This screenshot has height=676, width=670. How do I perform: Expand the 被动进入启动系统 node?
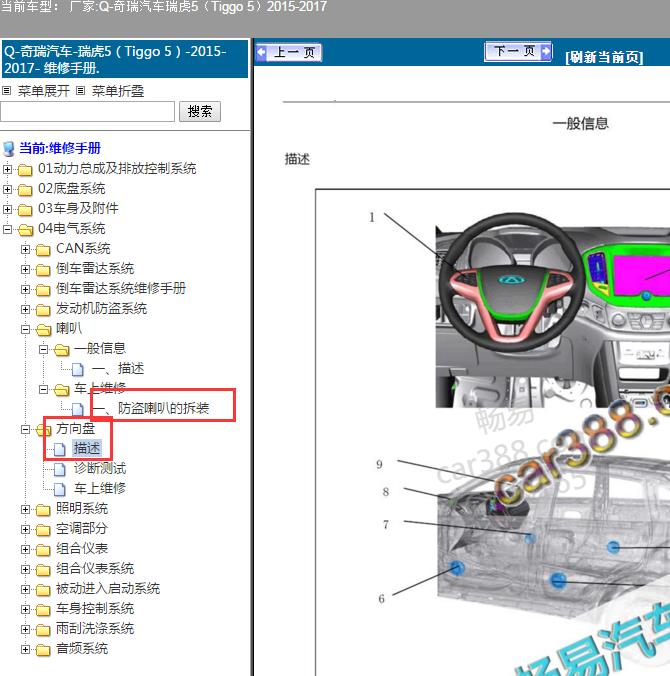[25, 589]
